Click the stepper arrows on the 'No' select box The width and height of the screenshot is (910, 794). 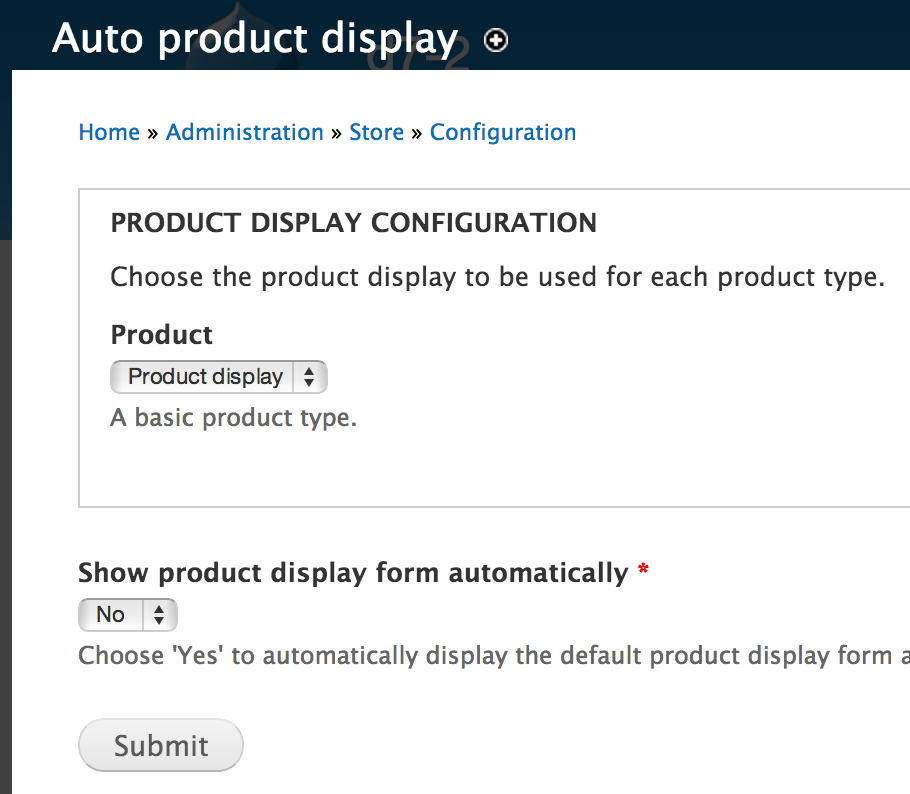coord(160,614)
